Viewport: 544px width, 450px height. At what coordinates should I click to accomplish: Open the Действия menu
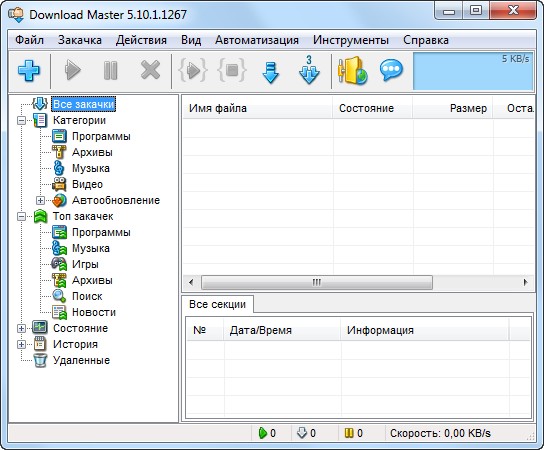(x=141, y=40)
